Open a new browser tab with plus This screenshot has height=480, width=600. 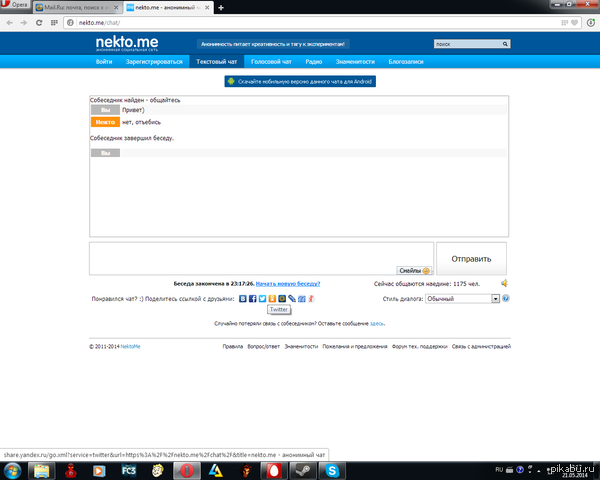(x=221, y=7)
